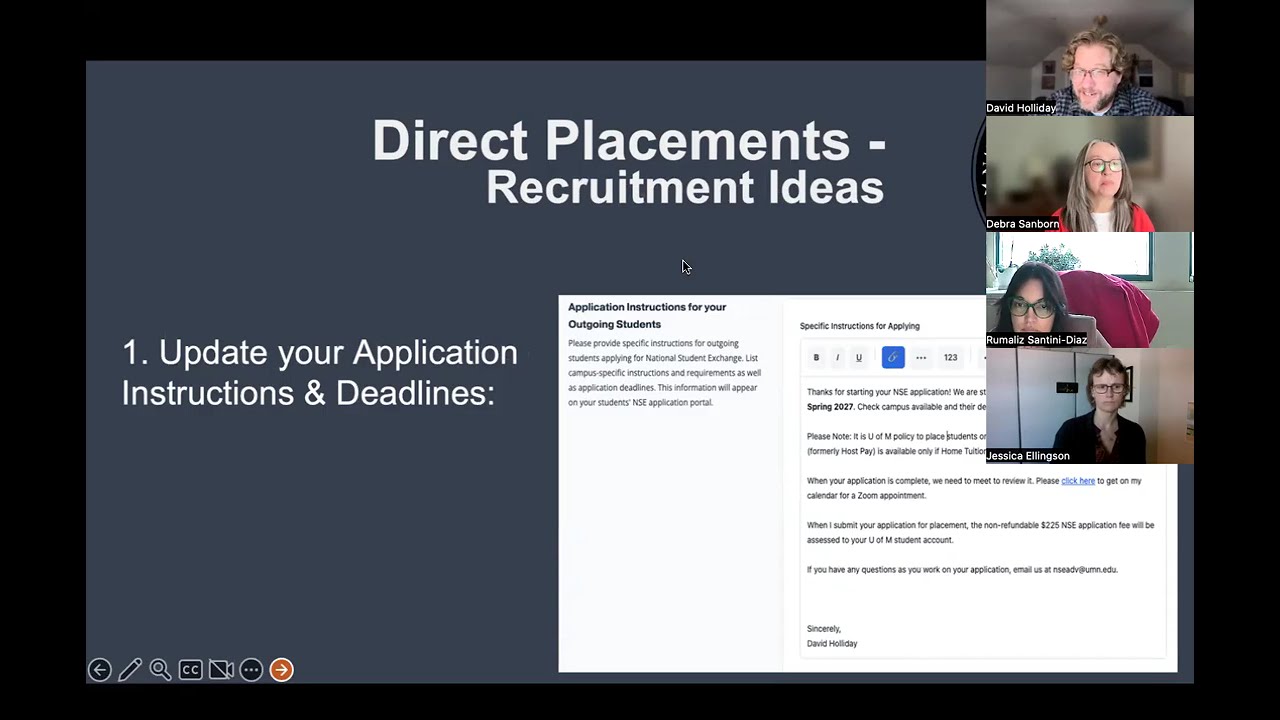Apply underline in the instructions editor

coord(858,357)
